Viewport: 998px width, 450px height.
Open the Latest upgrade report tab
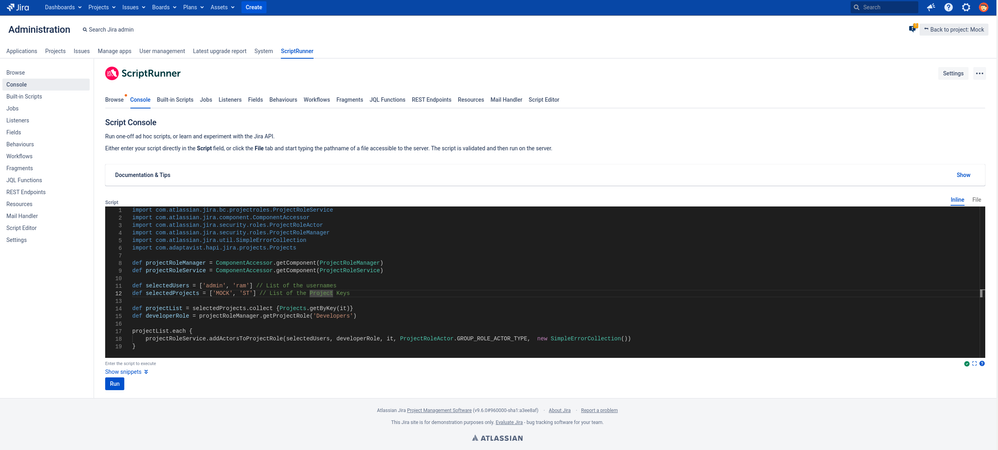point(220,51)
